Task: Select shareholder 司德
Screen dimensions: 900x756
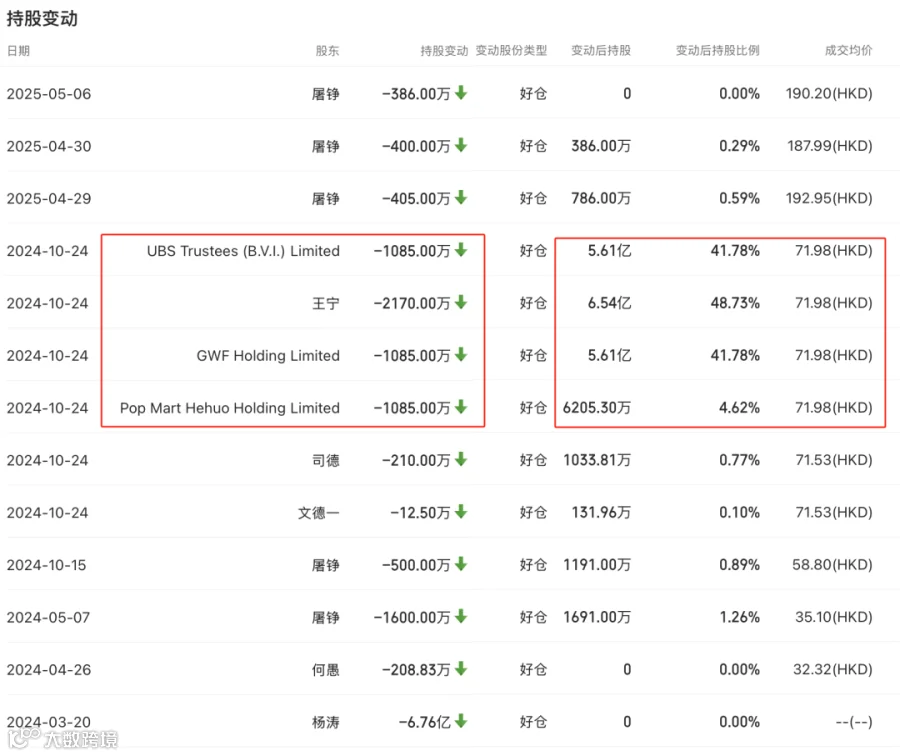Action: (325, 460)
